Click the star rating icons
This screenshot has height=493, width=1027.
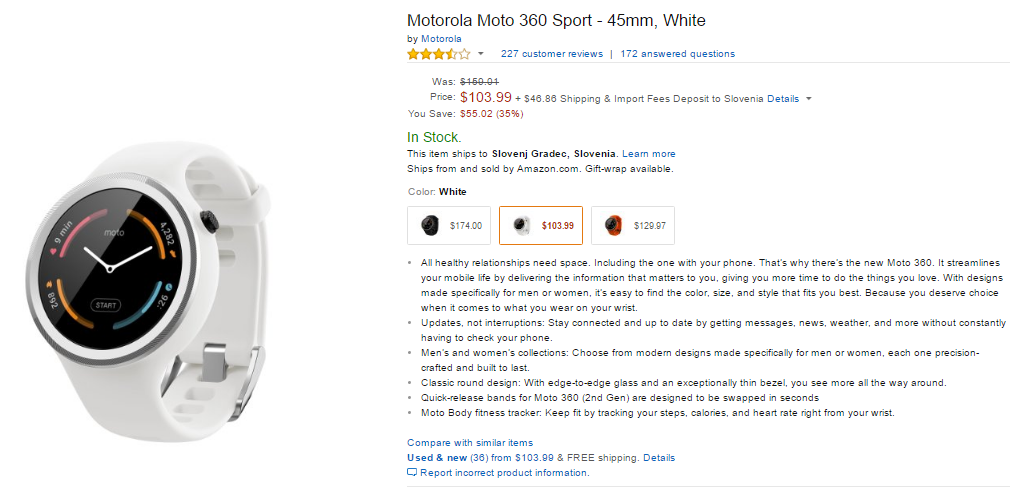(438, 54)
